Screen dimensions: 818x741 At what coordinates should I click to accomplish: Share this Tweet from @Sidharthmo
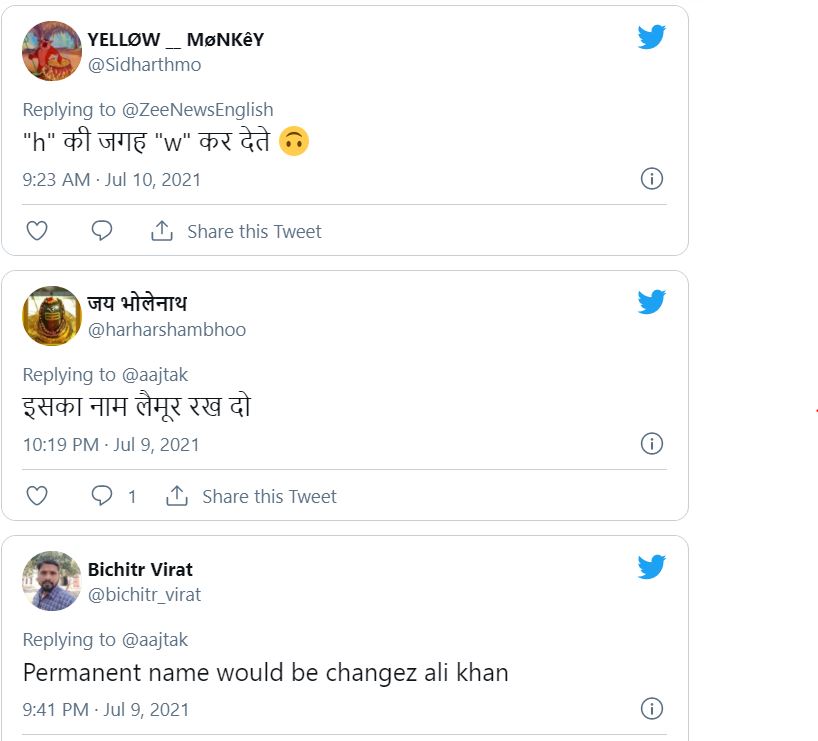(x=236, y=231)
